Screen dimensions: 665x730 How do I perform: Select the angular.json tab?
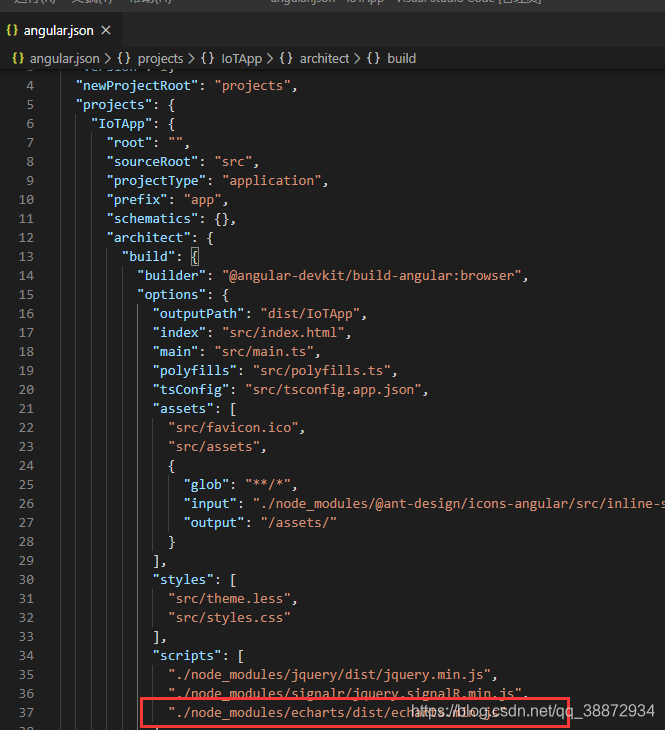[61, 30]
